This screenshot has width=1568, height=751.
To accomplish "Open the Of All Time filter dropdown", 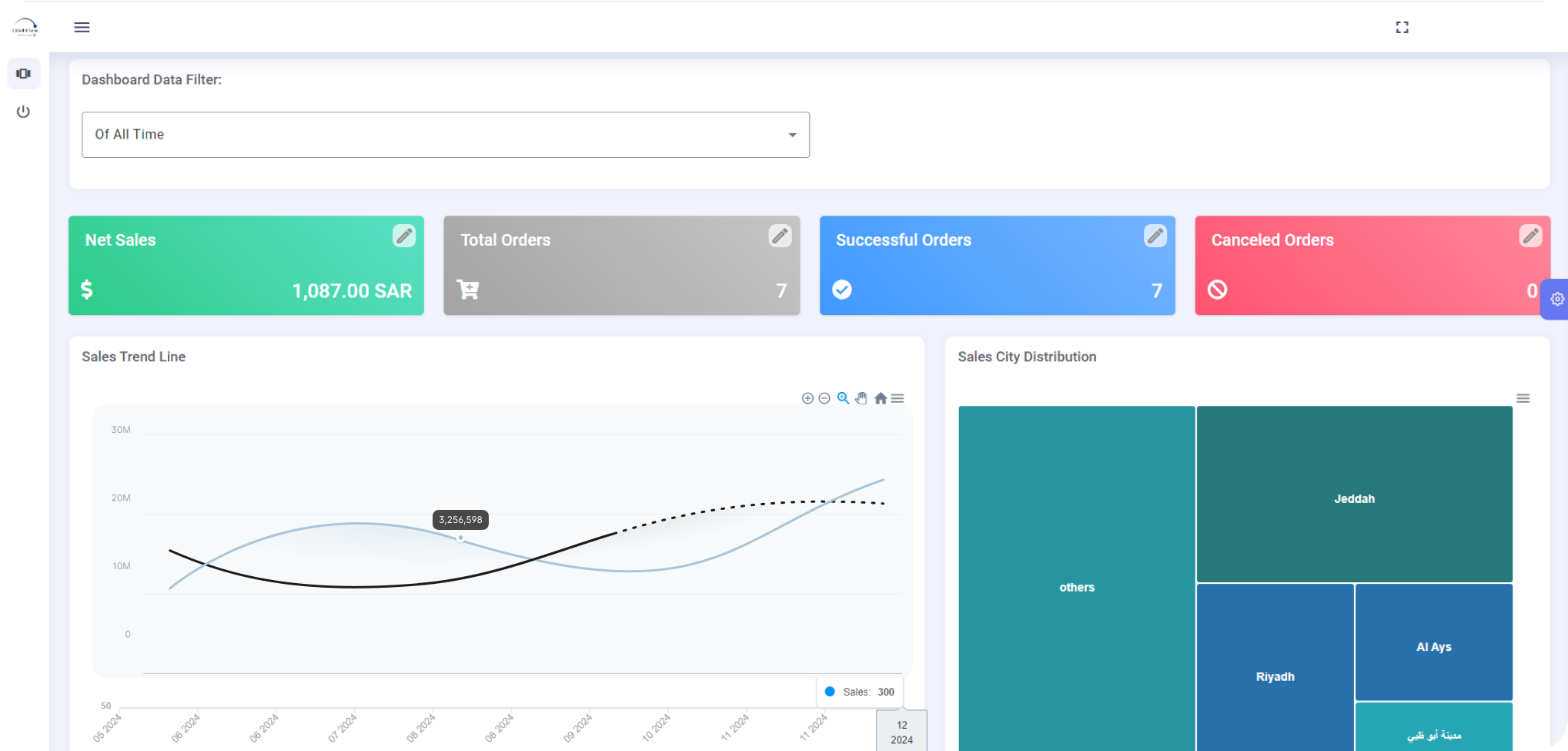I will (x=446, y=135).
